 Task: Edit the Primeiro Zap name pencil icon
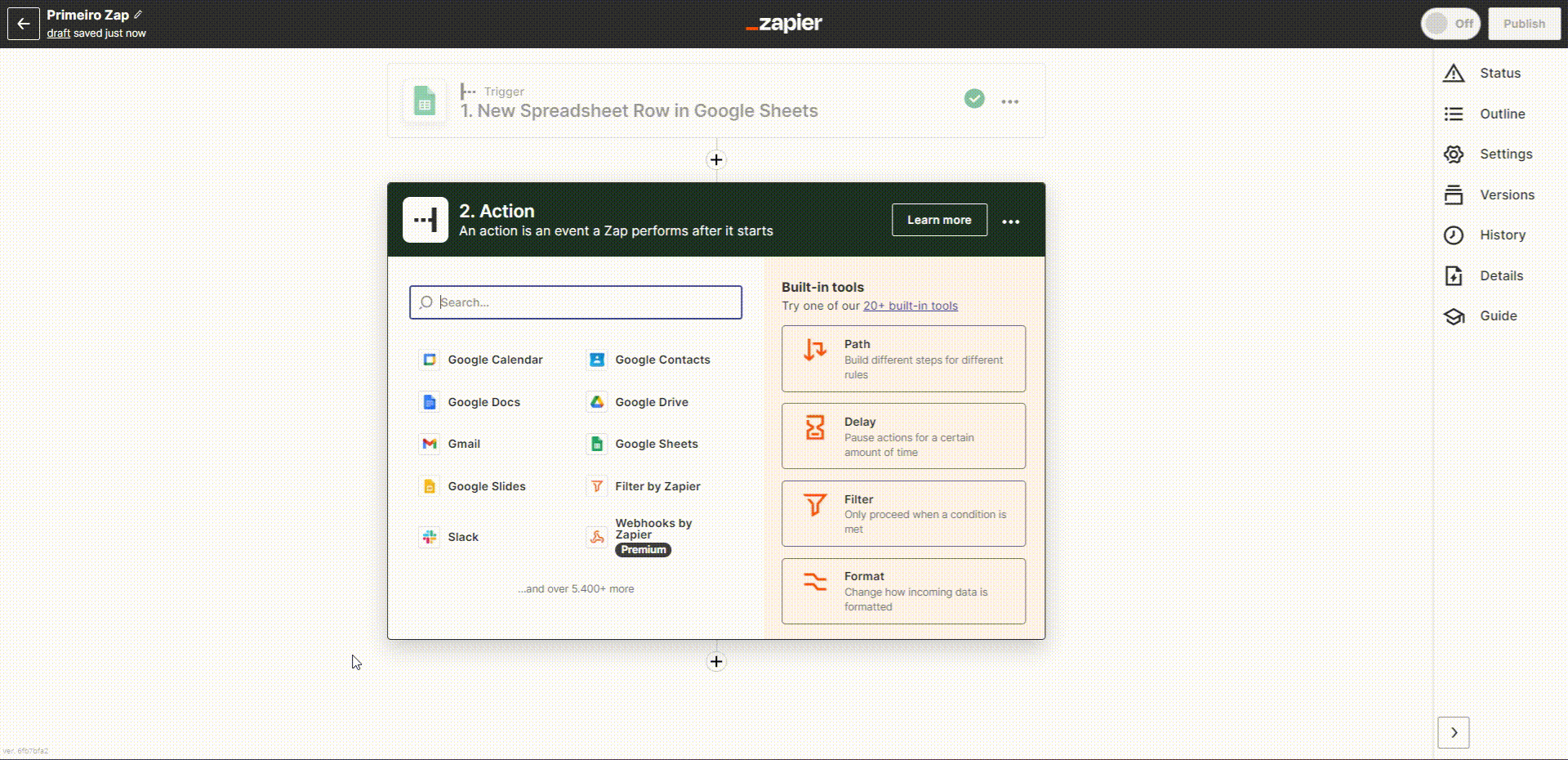click(138, 15)
